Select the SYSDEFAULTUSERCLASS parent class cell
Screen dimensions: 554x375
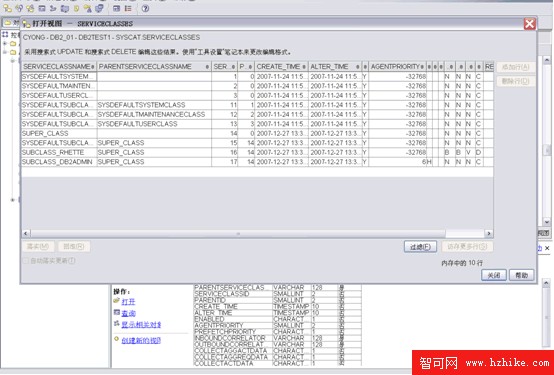[154, 124]
